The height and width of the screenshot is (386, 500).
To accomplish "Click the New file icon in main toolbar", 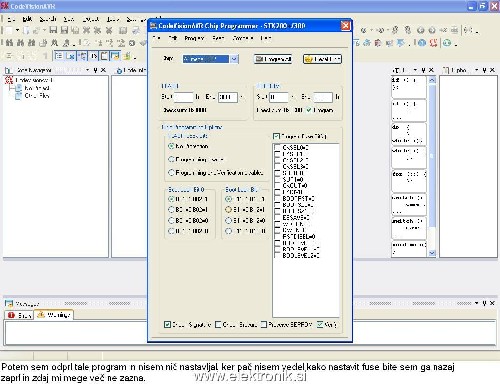I will 8,30.
